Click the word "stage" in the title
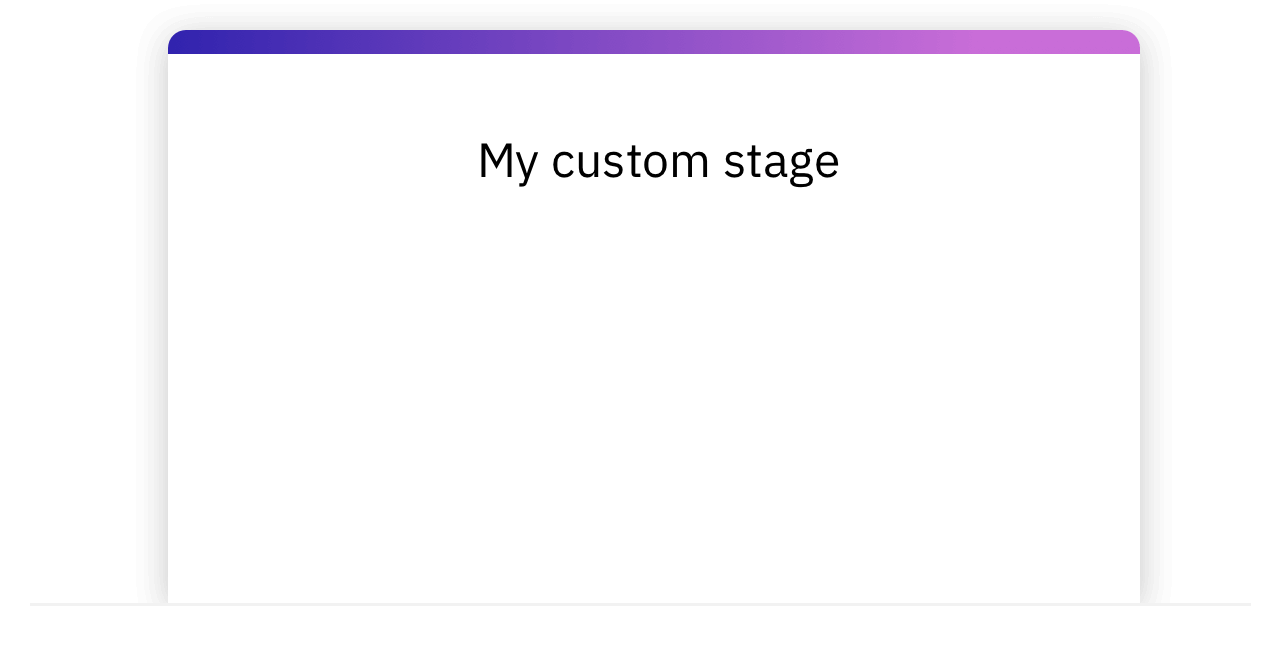Screen dimensions: 1266x651 (x=782, y=163)
